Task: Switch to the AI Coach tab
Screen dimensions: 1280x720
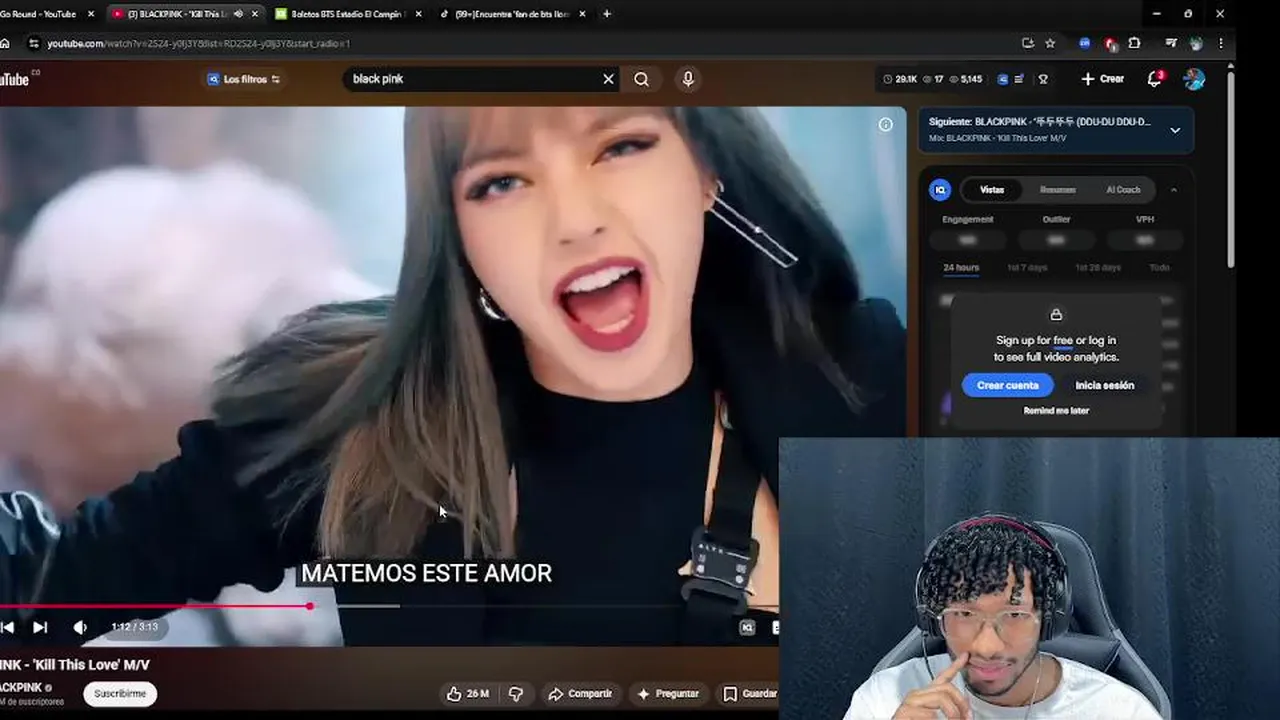Action: point(1123,189)
